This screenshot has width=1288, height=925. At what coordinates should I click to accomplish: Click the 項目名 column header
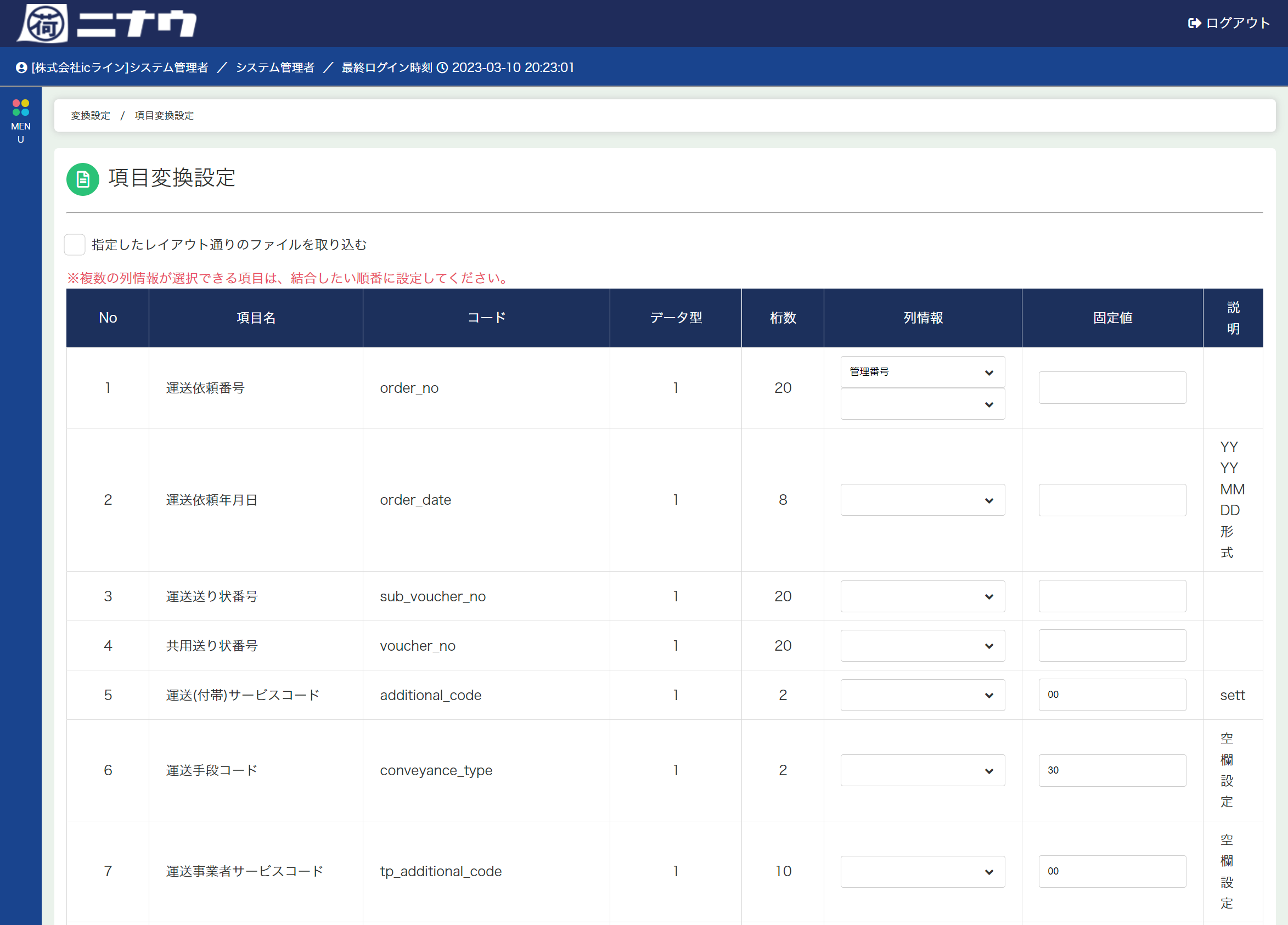tap(256, 318)
